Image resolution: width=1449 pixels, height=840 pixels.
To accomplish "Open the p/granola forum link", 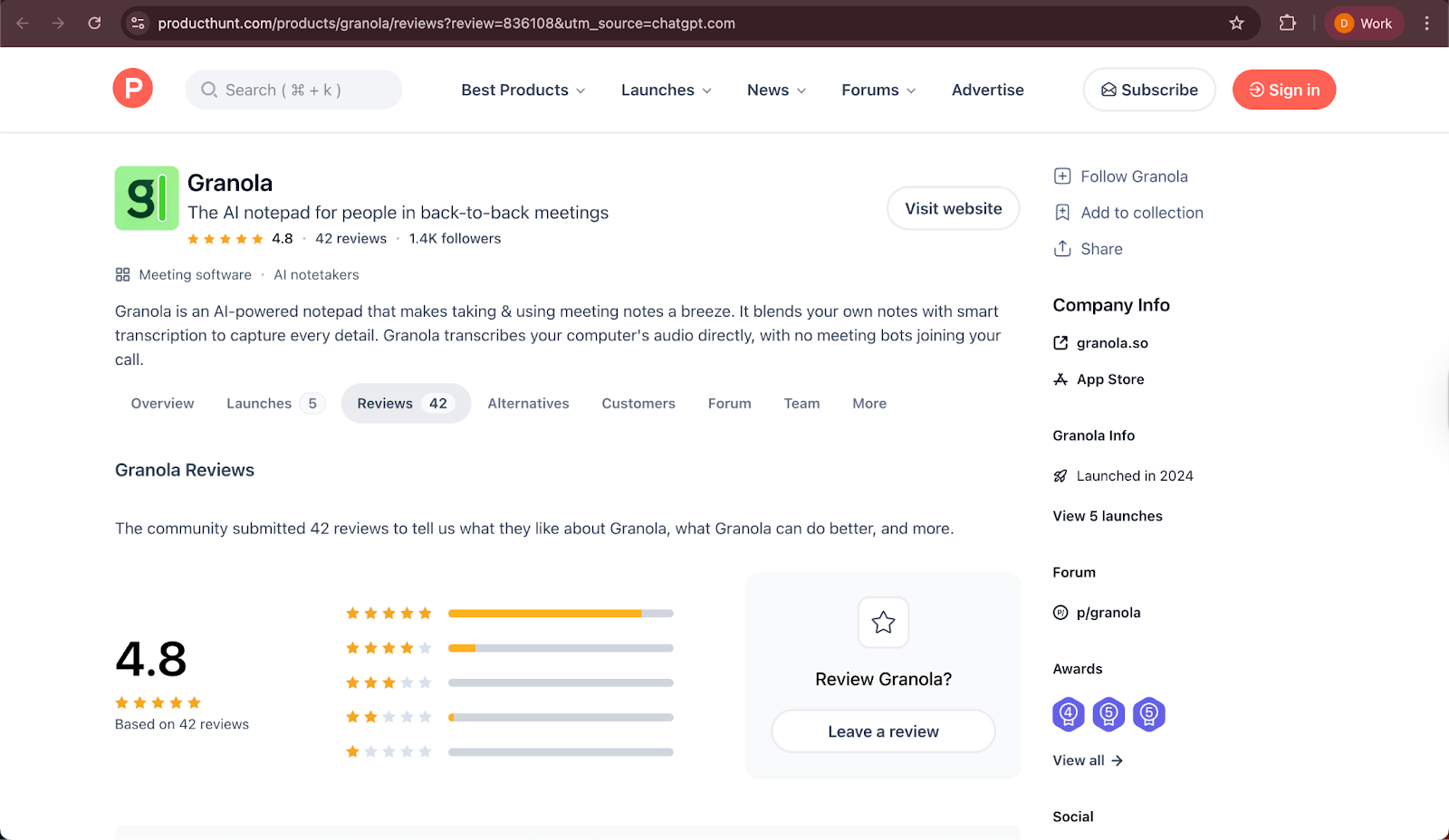I will pyautogui.click(x=1108, y=613).
